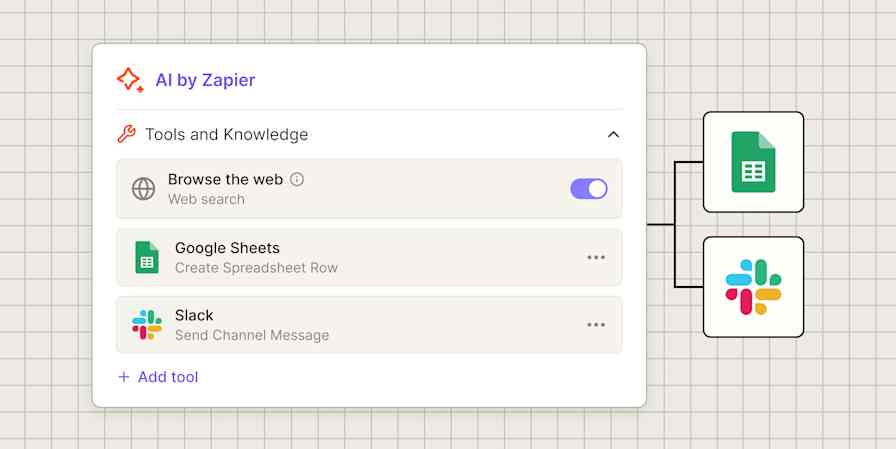Click the AI by Zapier sparkle icon
The height and width of the screenshot is (449, 896).
[x=130, y=80]
